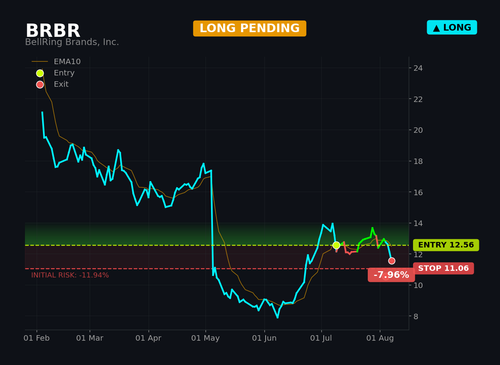Click the 01 May axis label
Image resolution: width=500 pixels, height=365 pixels.
tap(205, 338)
